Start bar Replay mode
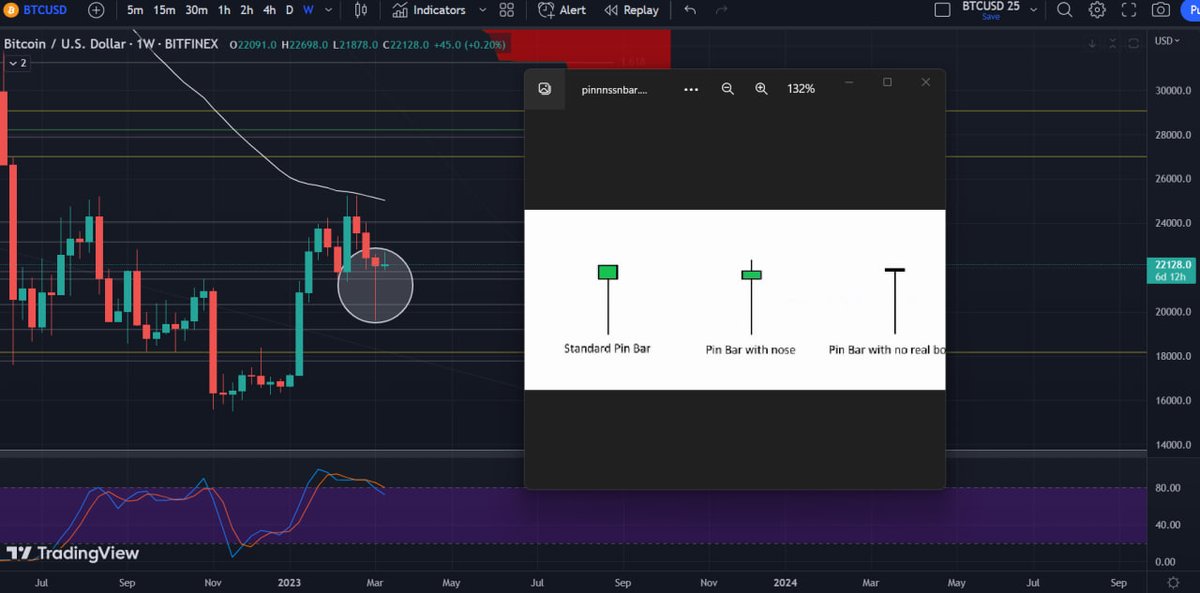 (x=631, y=10)
